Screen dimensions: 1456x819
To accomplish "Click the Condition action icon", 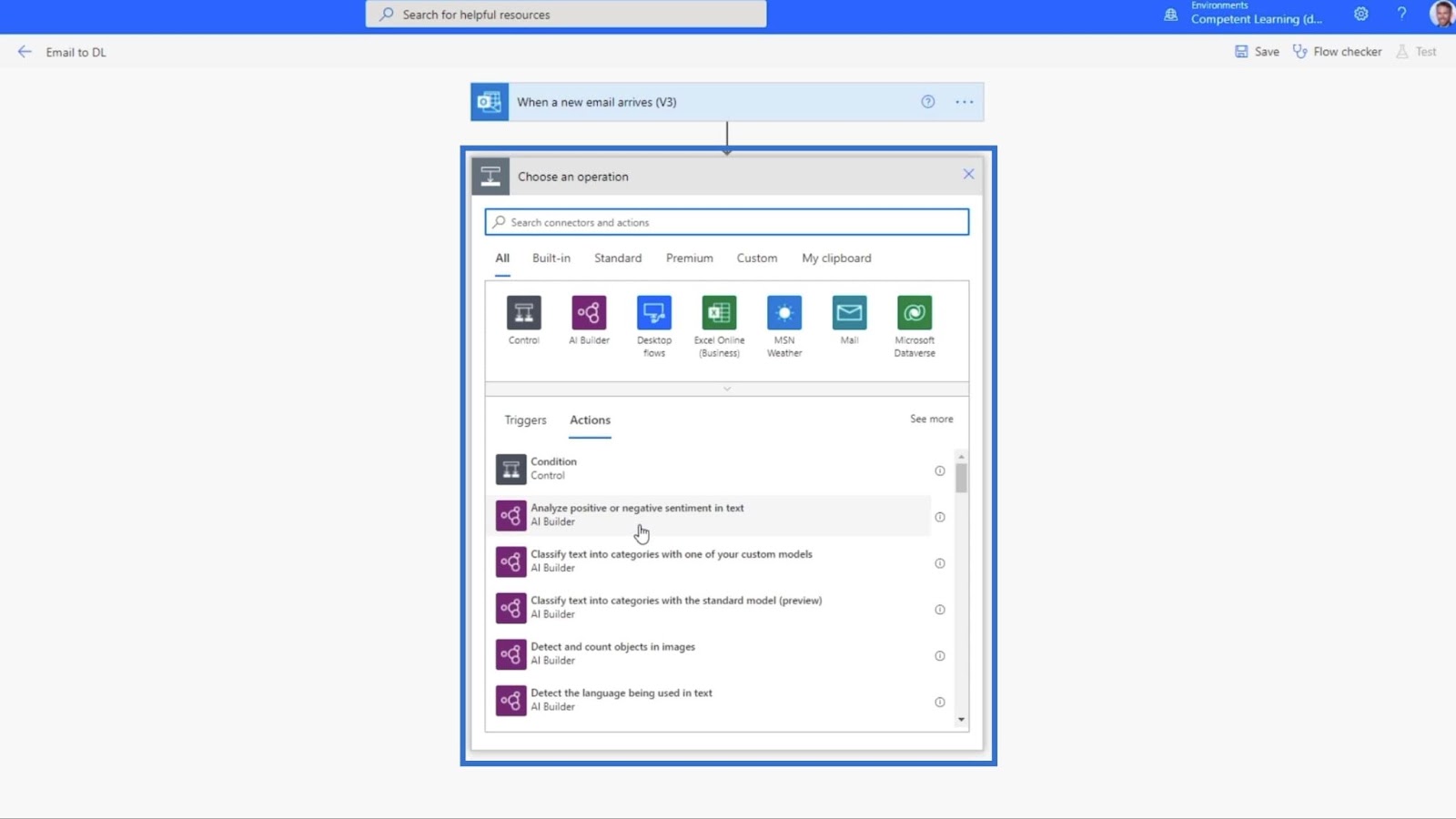I will pyautogui.click(x=511, y=470).
